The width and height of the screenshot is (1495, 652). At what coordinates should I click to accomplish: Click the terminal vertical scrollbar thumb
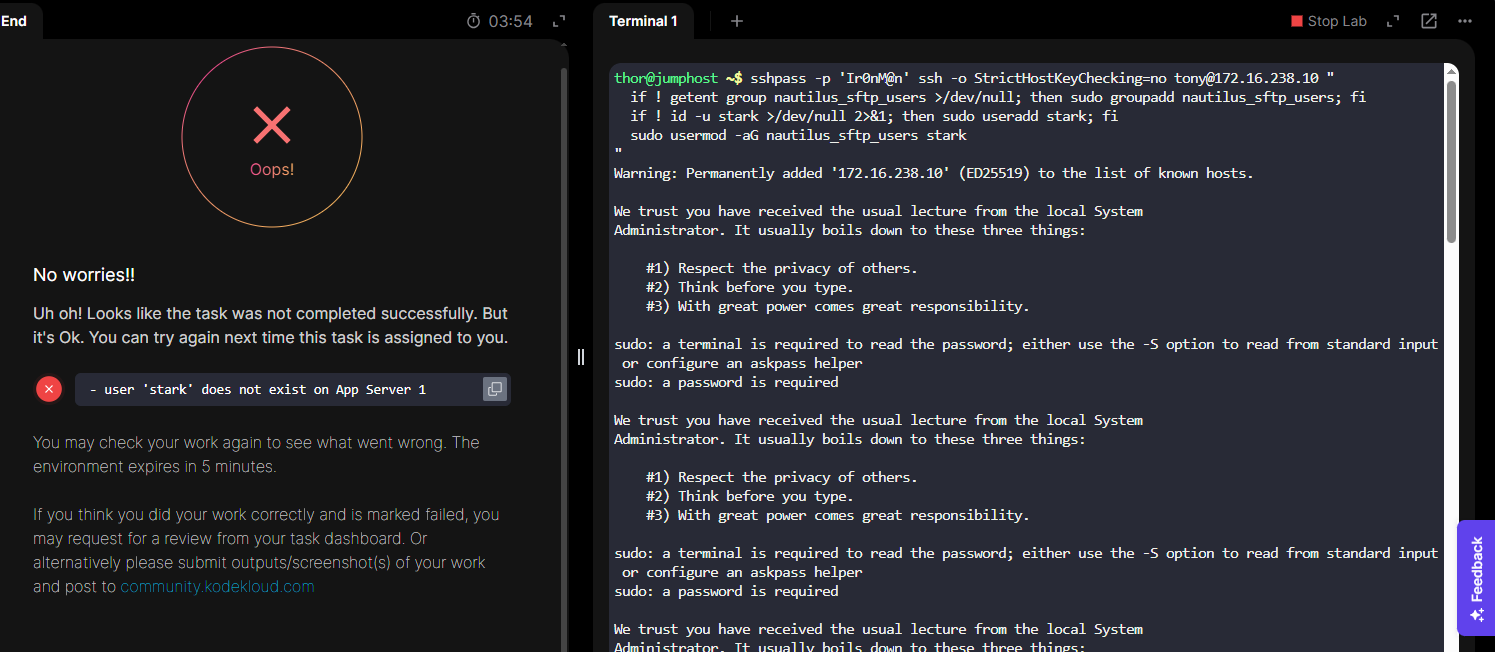pos(1451,160)
